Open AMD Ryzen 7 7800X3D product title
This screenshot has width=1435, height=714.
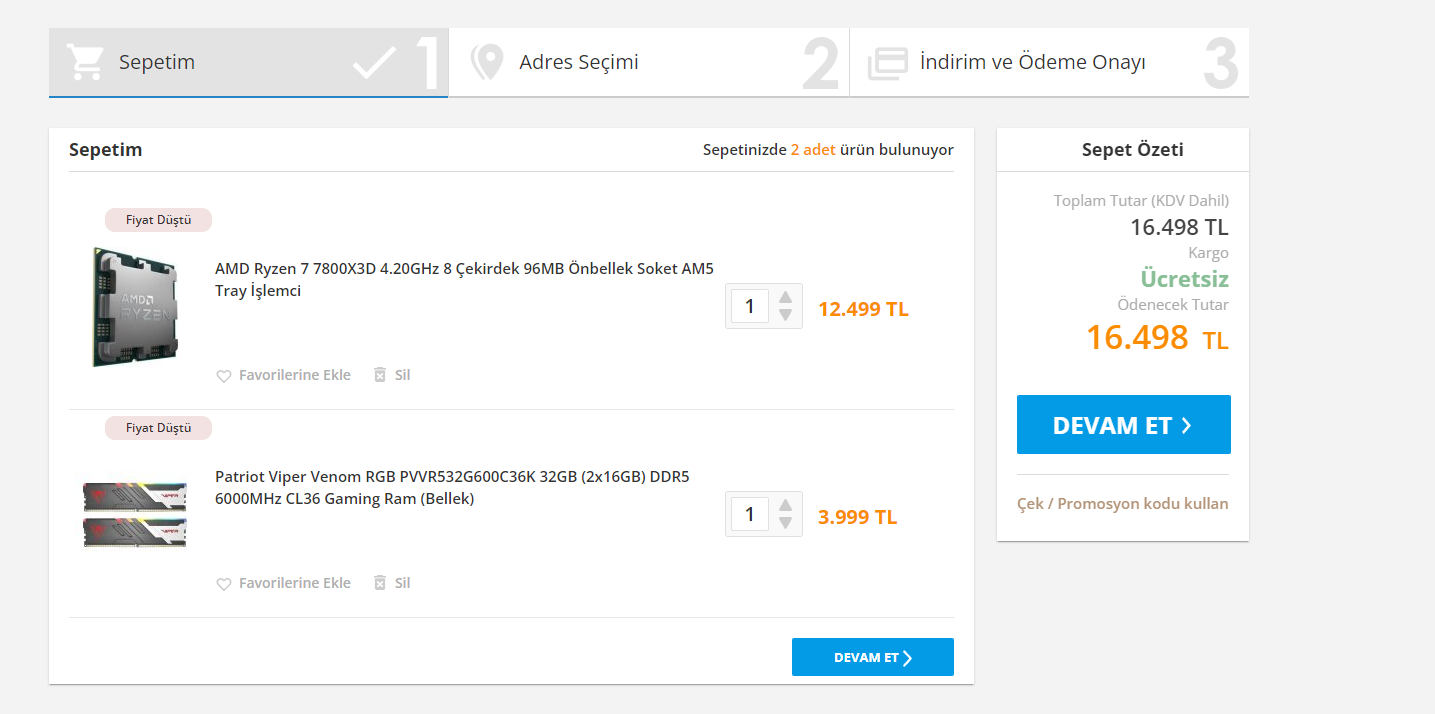point(465,280)
